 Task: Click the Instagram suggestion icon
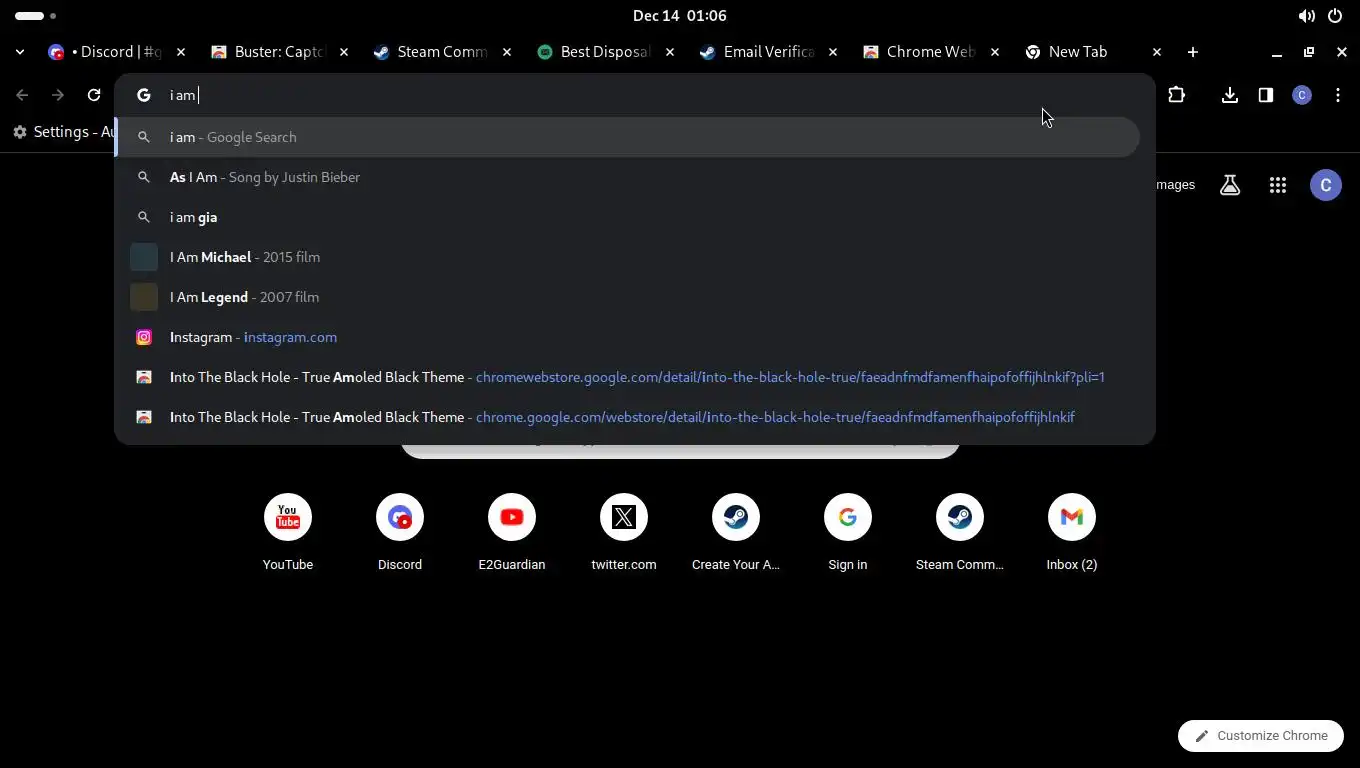tap(144, 337)
